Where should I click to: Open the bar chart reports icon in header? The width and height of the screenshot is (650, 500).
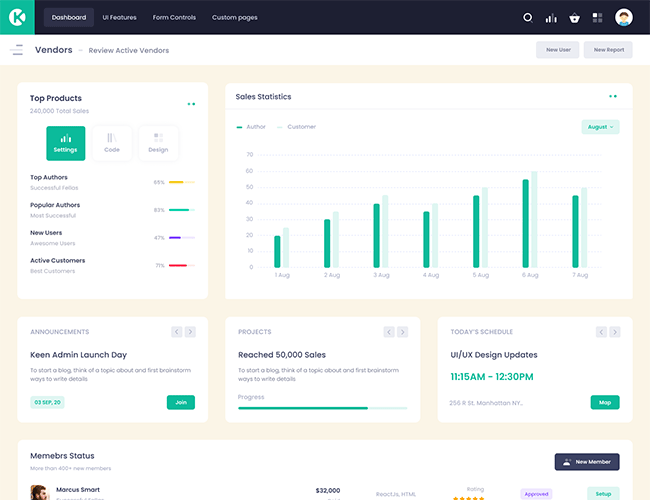[551, 17]
